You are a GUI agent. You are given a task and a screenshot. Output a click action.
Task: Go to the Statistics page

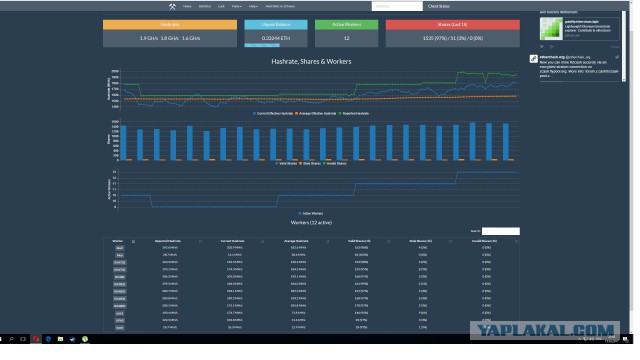[x=204, y=6]
